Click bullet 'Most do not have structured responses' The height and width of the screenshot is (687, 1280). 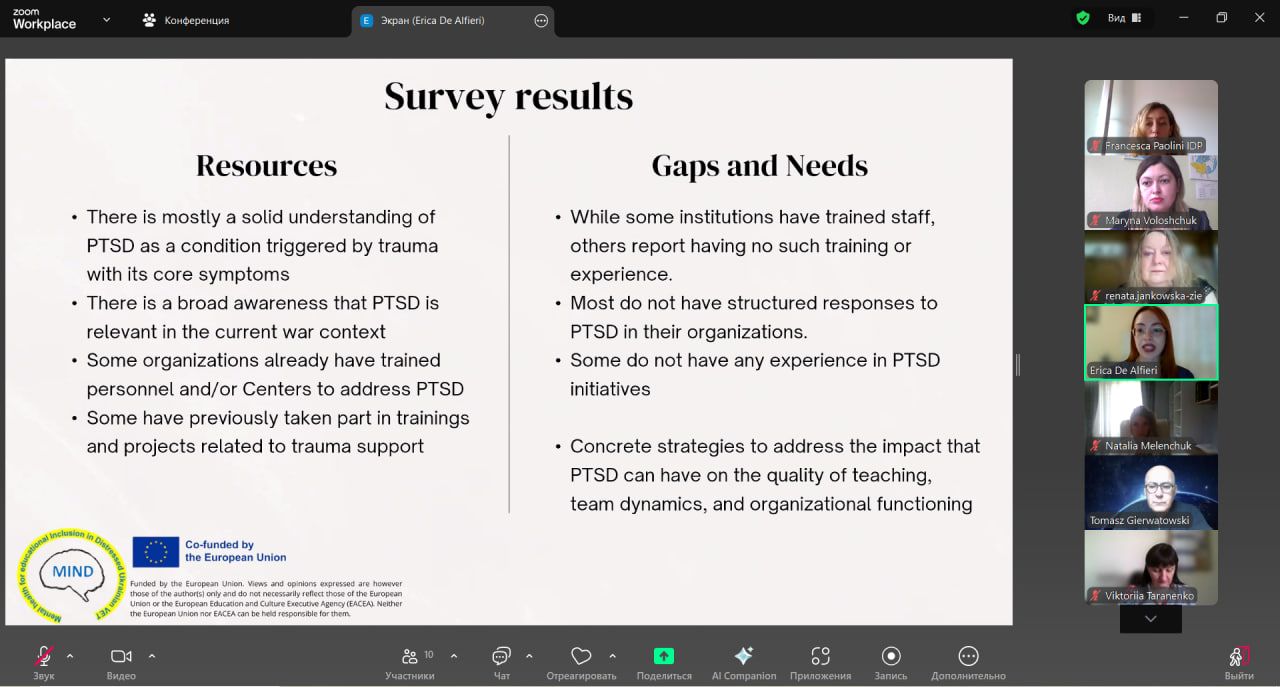[753, 317]
